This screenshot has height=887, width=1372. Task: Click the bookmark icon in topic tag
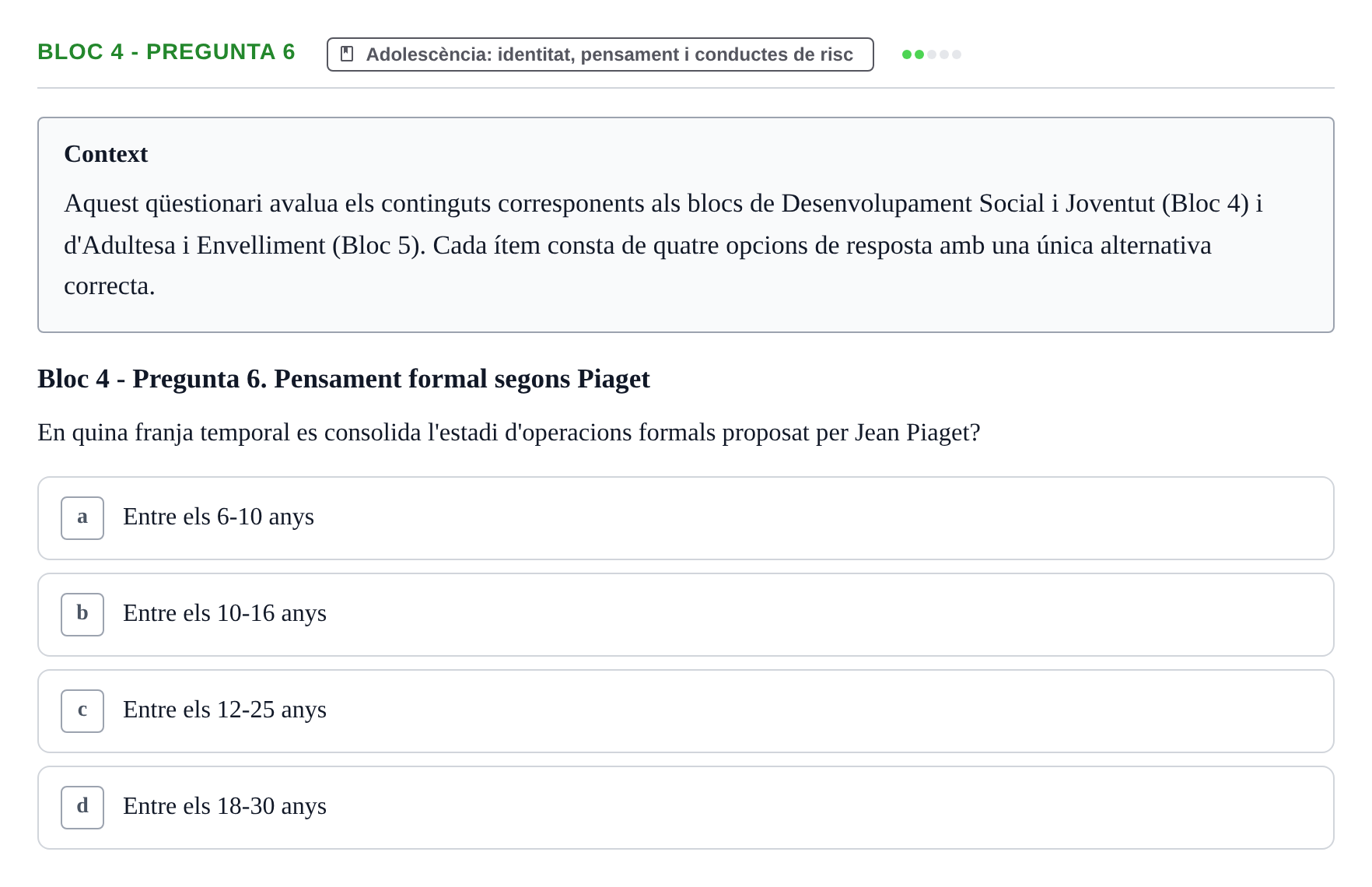[x=348, y=54]
